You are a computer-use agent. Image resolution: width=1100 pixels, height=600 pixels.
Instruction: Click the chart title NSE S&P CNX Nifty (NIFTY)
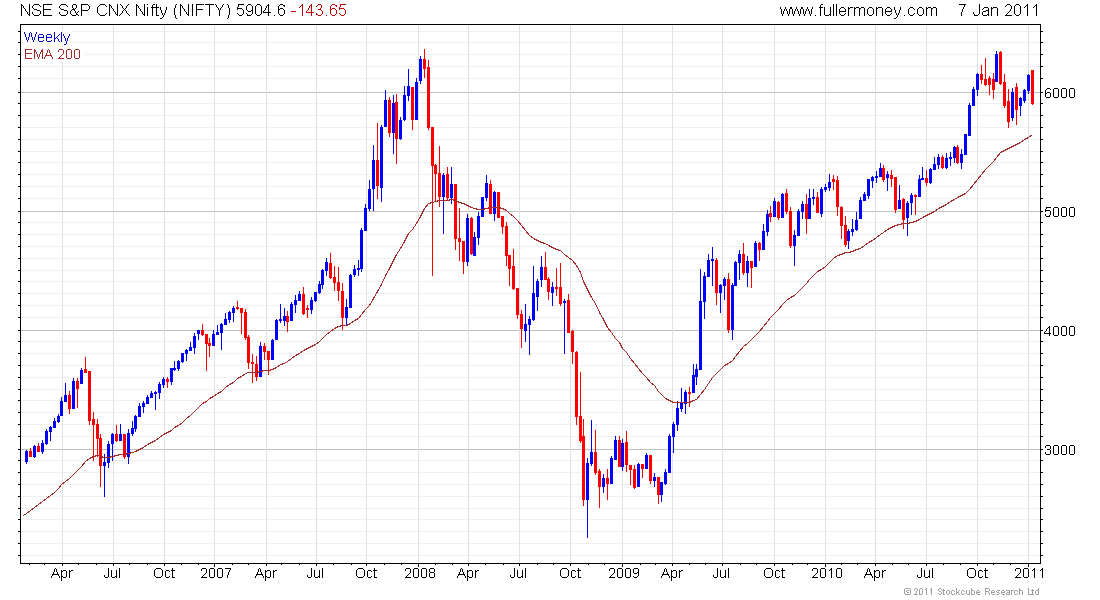126,11
